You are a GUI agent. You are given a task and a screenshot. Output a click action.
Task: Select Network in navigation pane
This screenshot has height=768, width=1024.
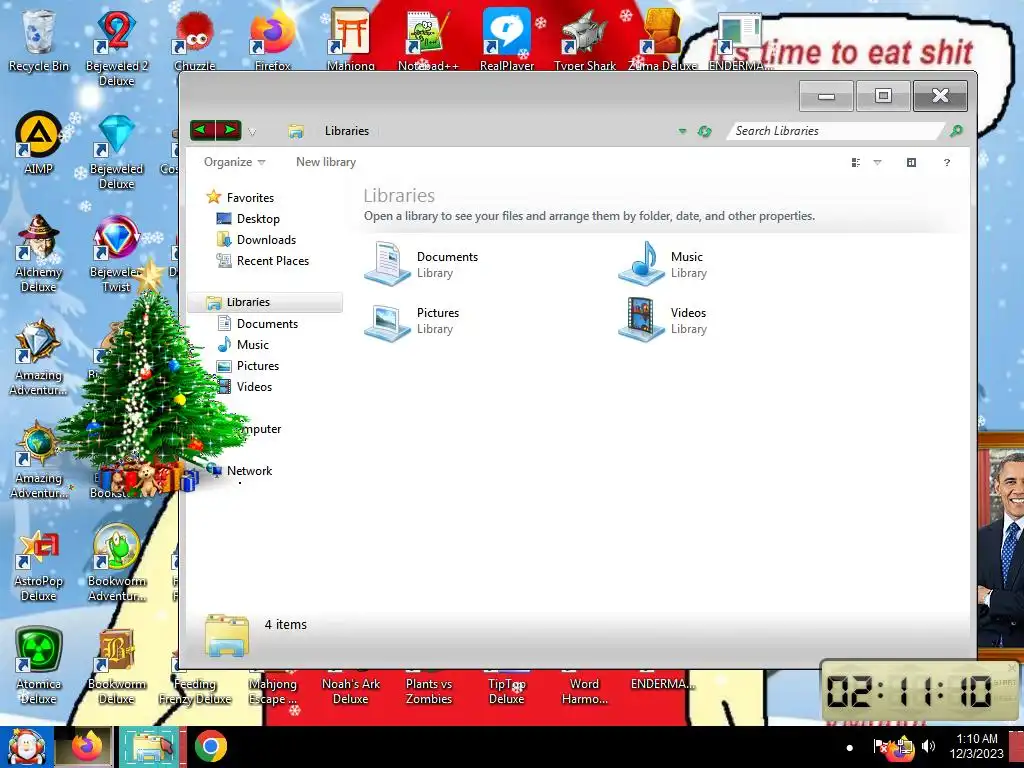239,470
